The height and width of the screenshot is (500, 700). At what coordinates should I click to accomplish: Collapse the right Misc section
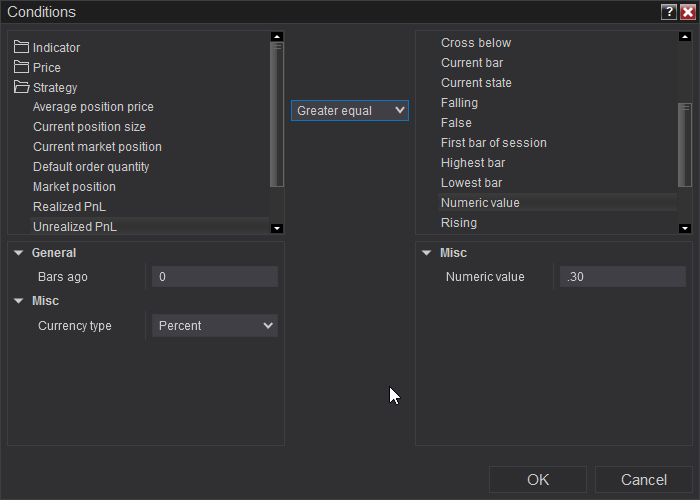pos(427,253)
